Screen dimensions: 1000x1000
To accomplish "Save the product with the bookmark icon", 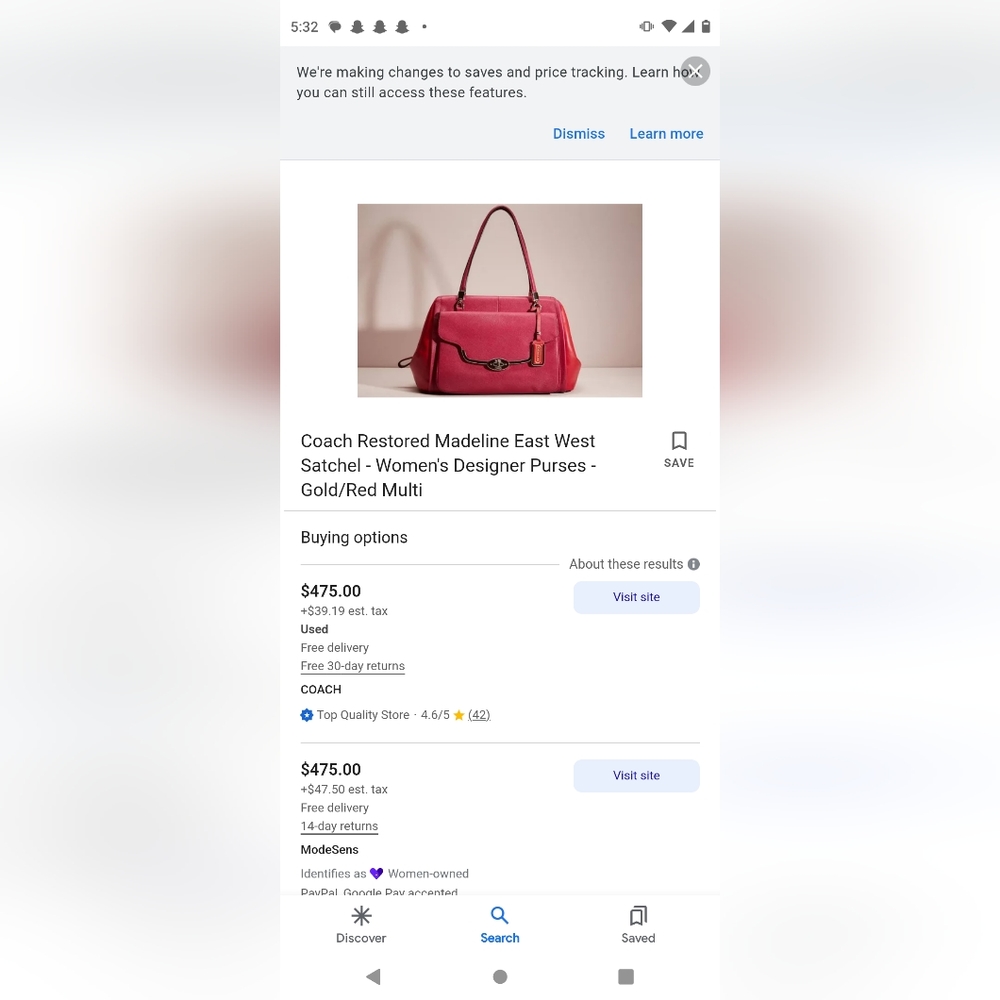I will pos(679,450).
